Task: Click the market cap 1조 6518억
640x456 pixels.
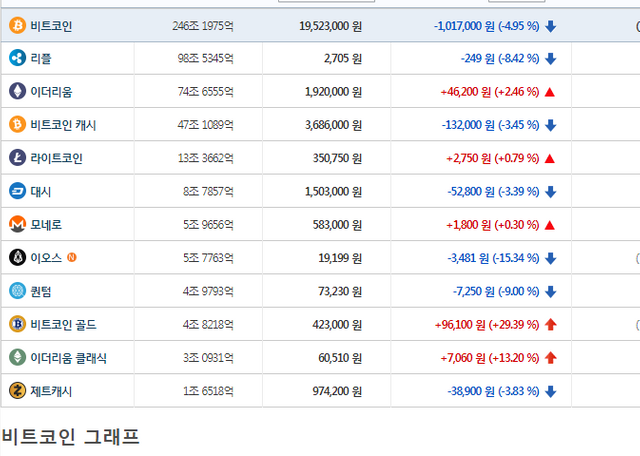Action: pos(208,391)
